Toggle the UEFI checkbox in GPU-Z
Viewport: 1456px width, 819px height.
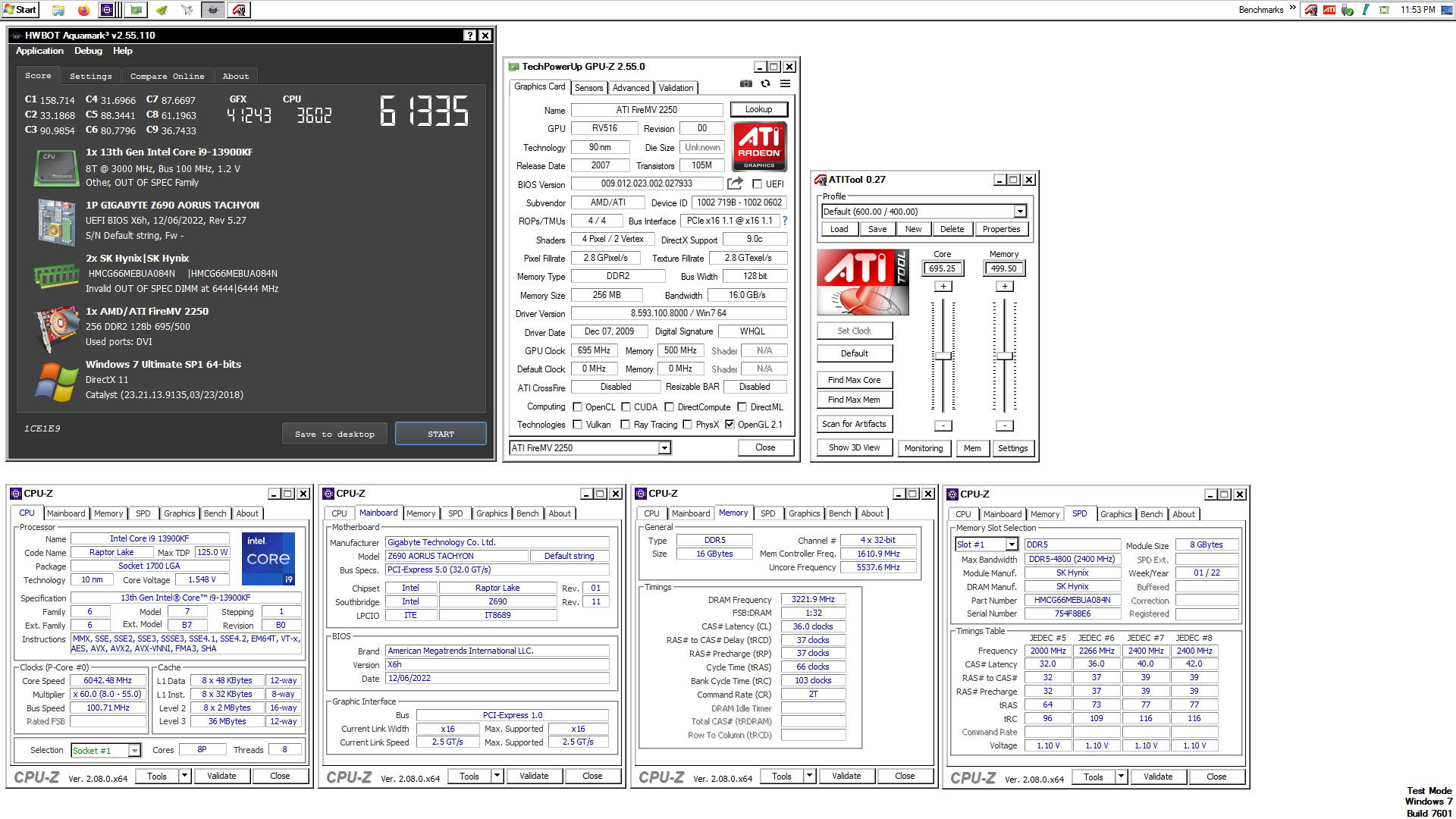click(757, 184)
